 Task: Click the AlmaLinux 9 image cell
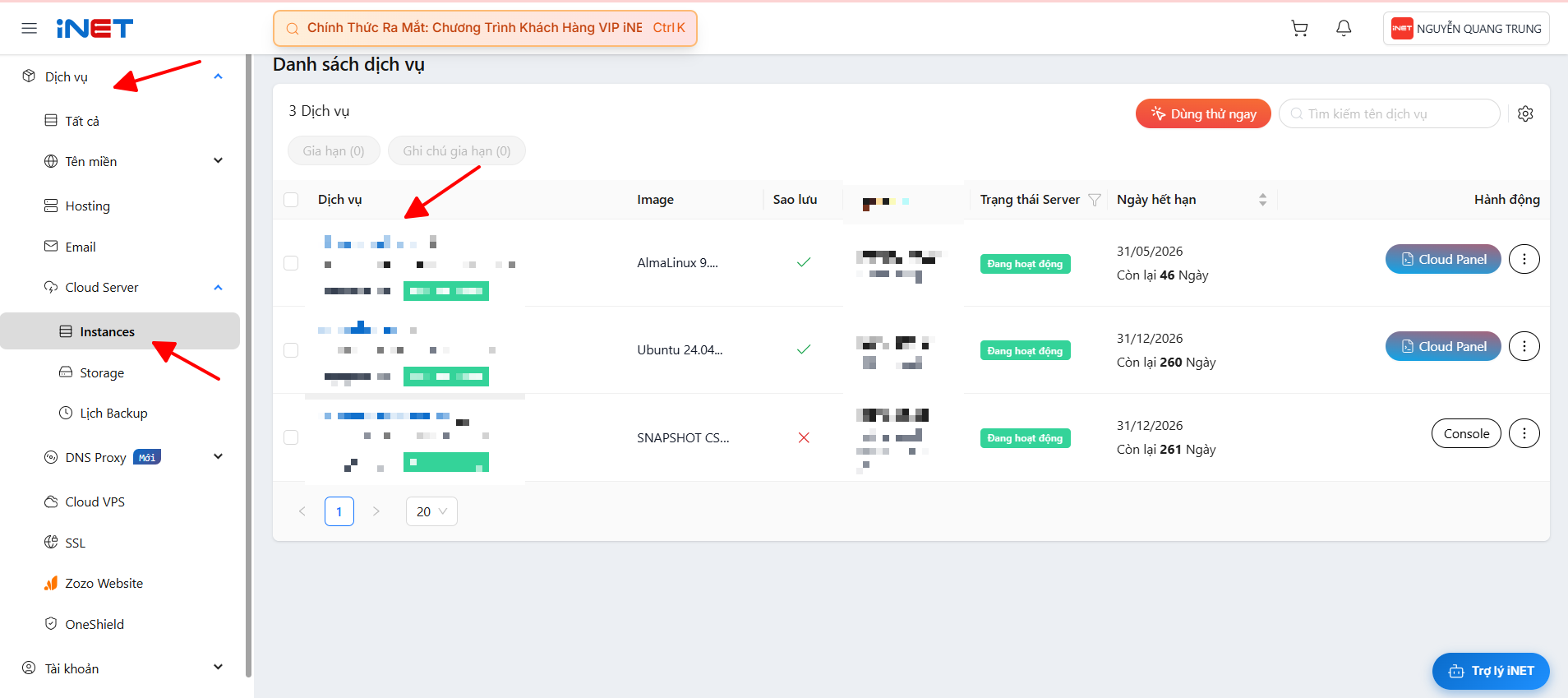[x=677, y=263]
